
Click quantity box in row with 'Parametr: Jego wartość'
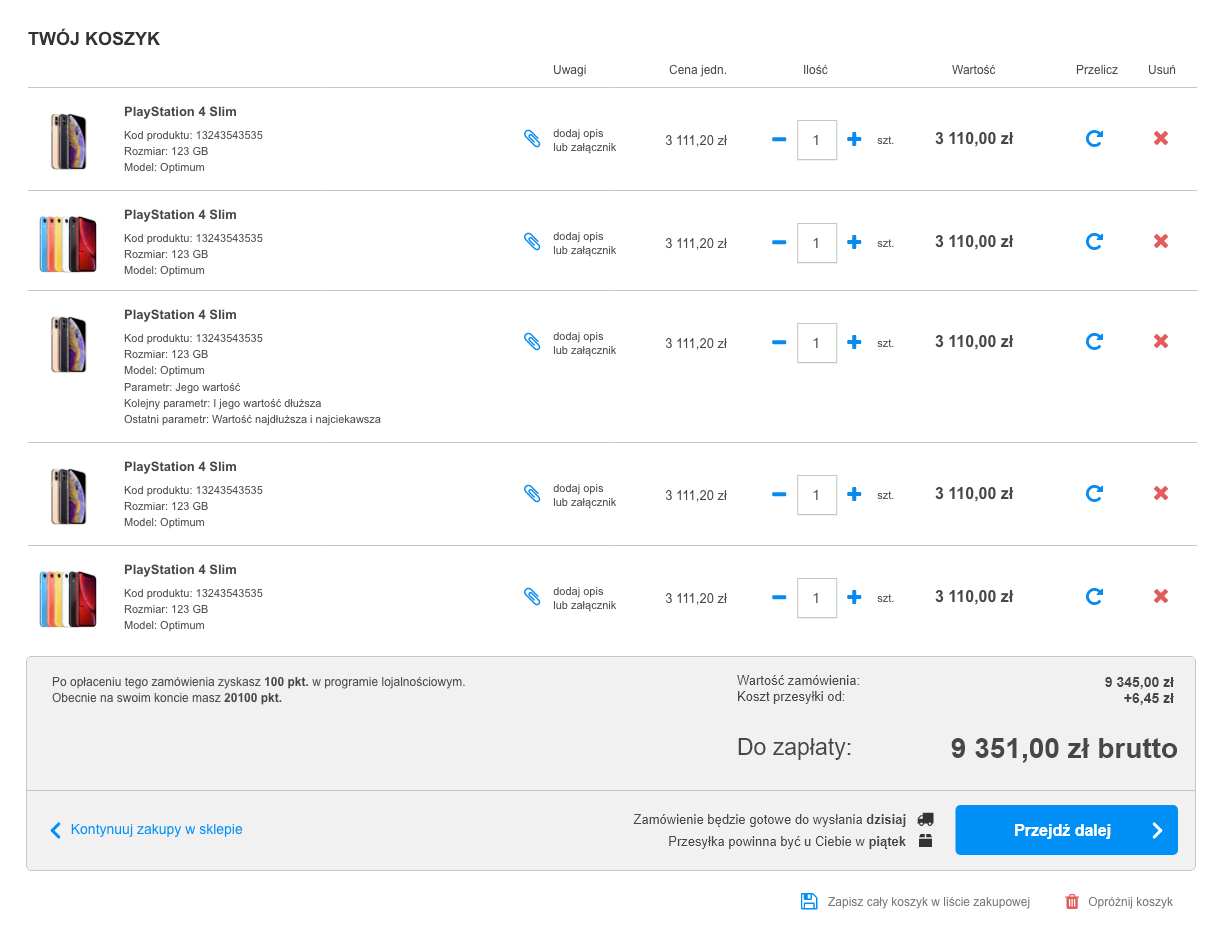[x=817, y=342]
